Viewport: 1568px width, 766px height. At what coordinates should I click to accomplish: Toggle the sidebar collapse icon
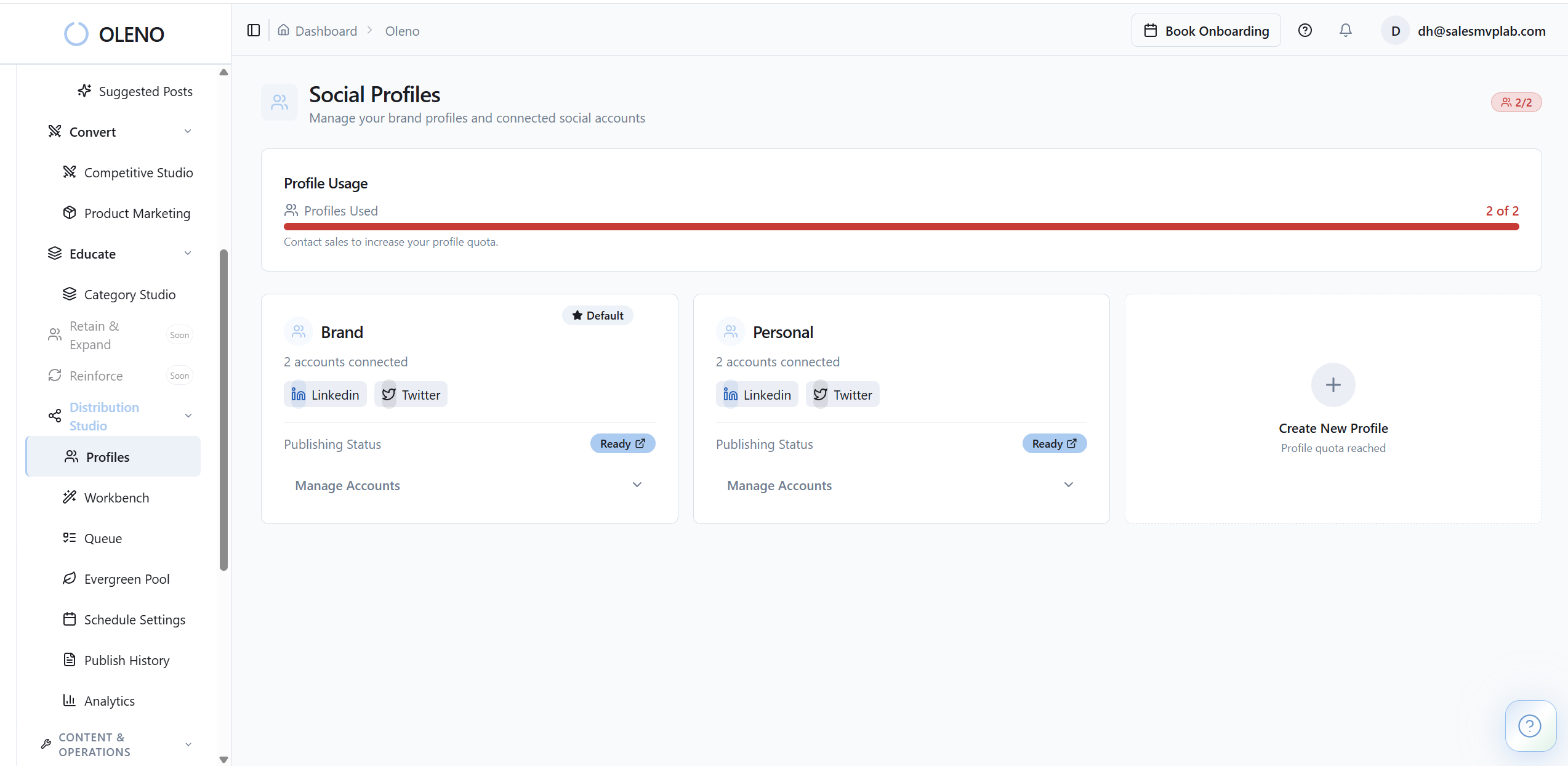[x=253, y=30]
